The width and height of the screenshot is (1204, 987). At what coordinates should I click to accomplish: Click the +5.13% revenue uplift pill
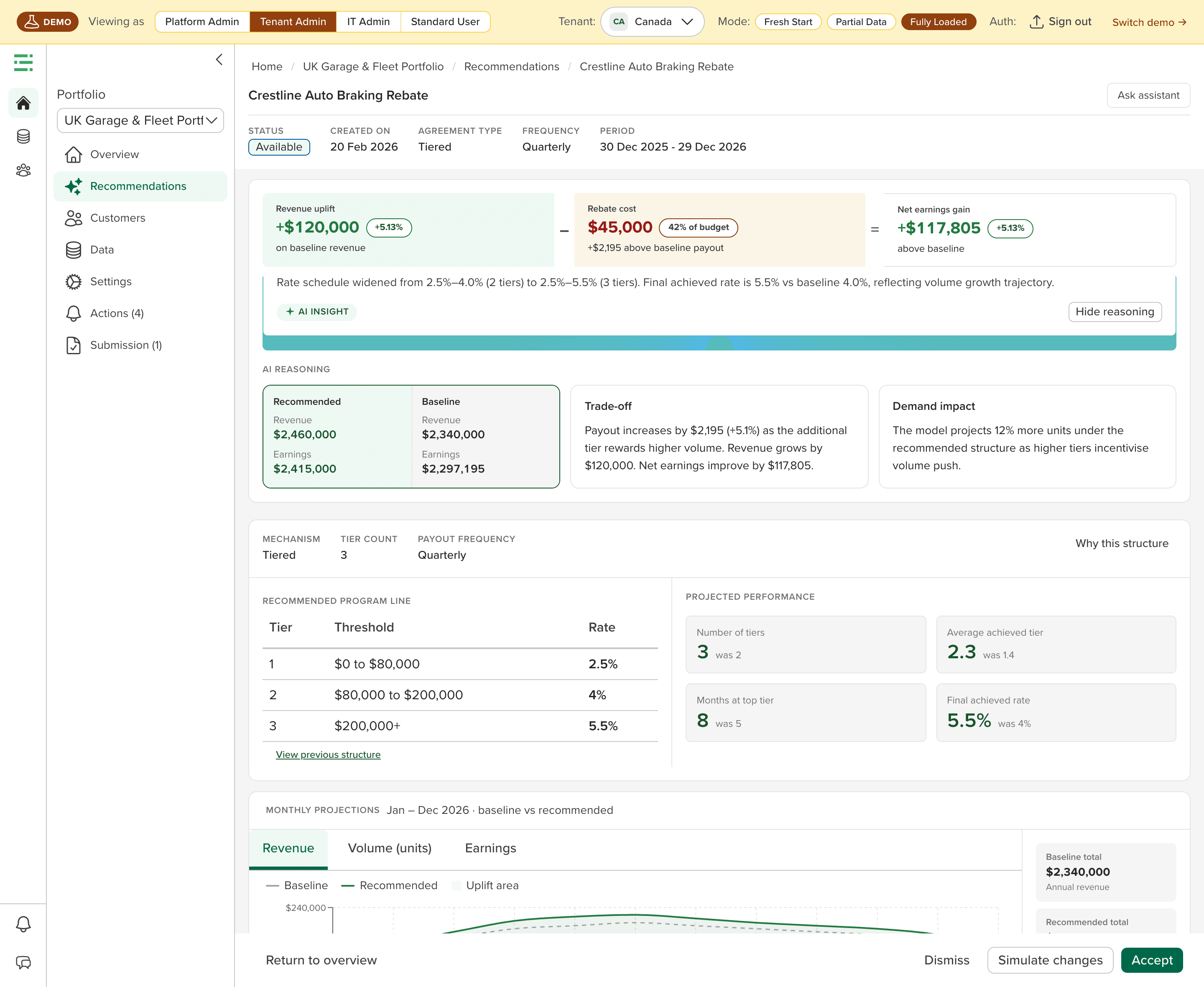(389, 228)
